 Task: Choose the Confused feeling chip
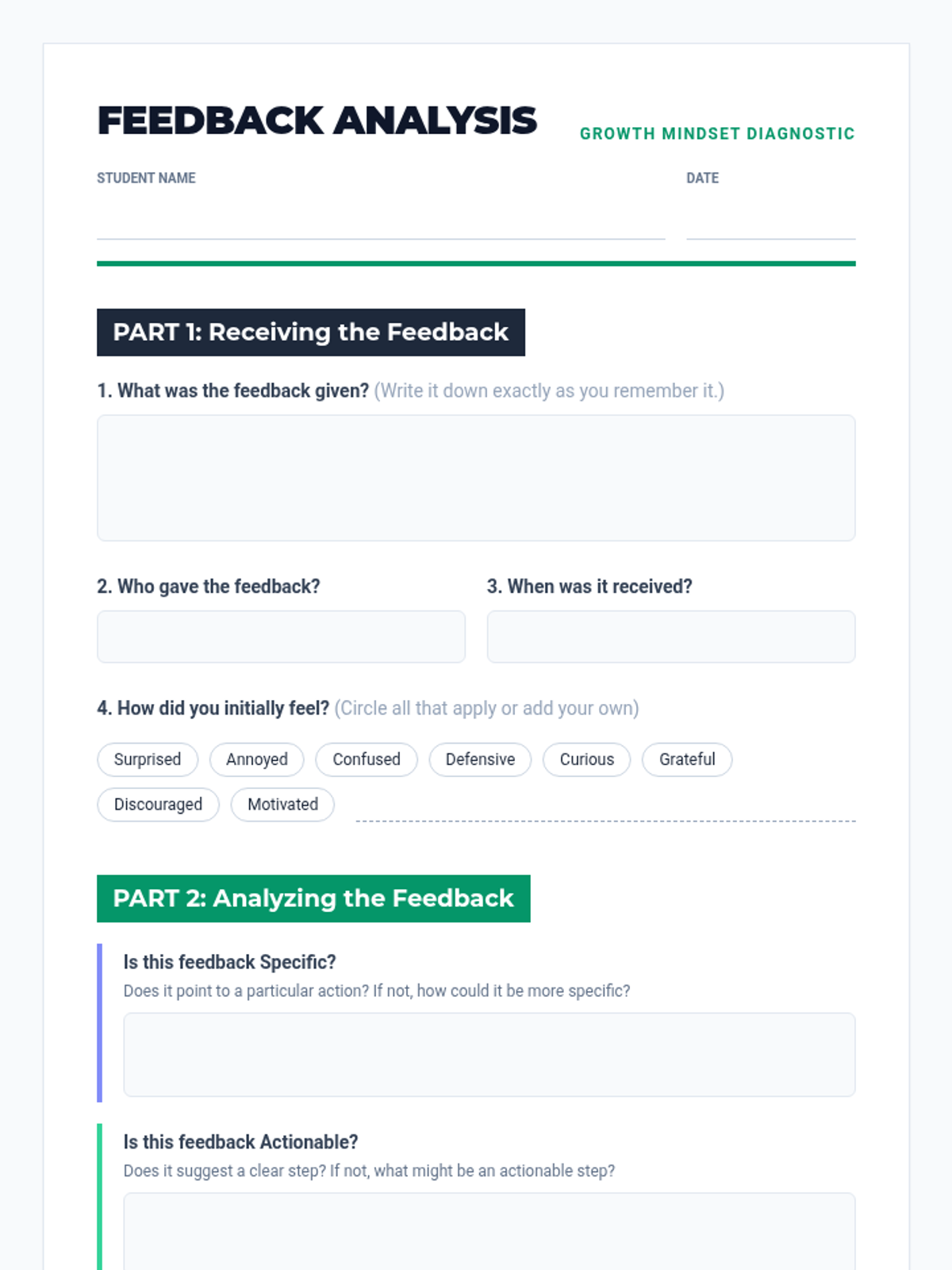click(367, 760)
